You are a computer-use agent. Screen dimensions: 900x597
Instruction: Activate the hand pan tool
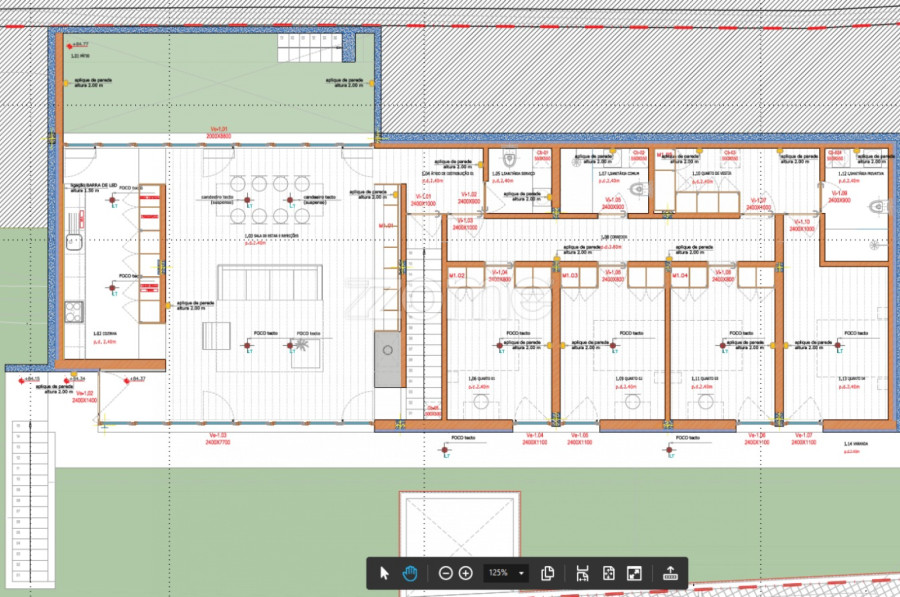410,573
